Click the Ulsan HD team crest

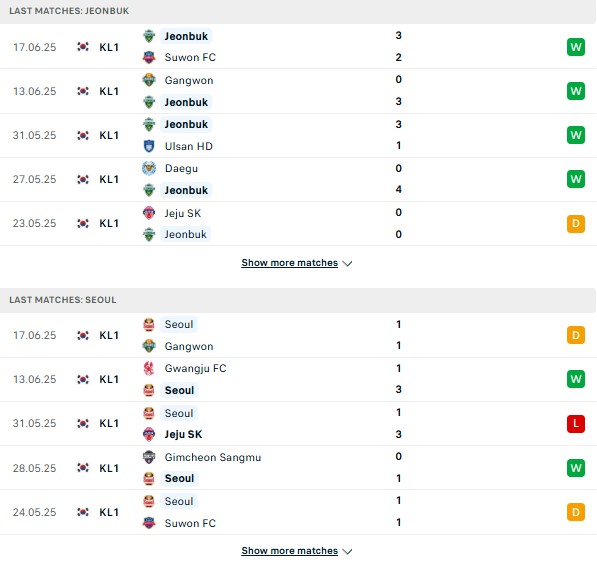tap(149, 146)
